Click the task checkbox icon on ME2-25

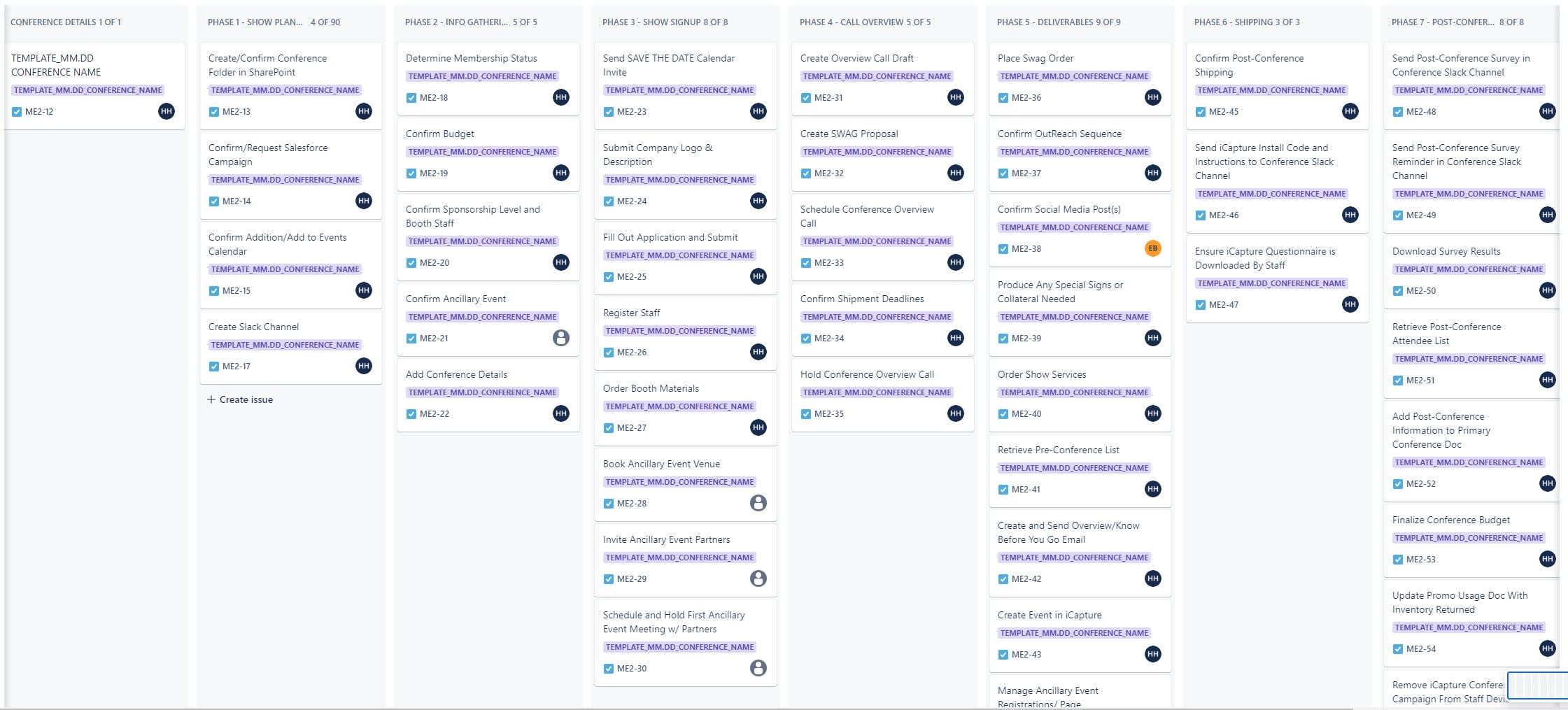tap(609, 277)
